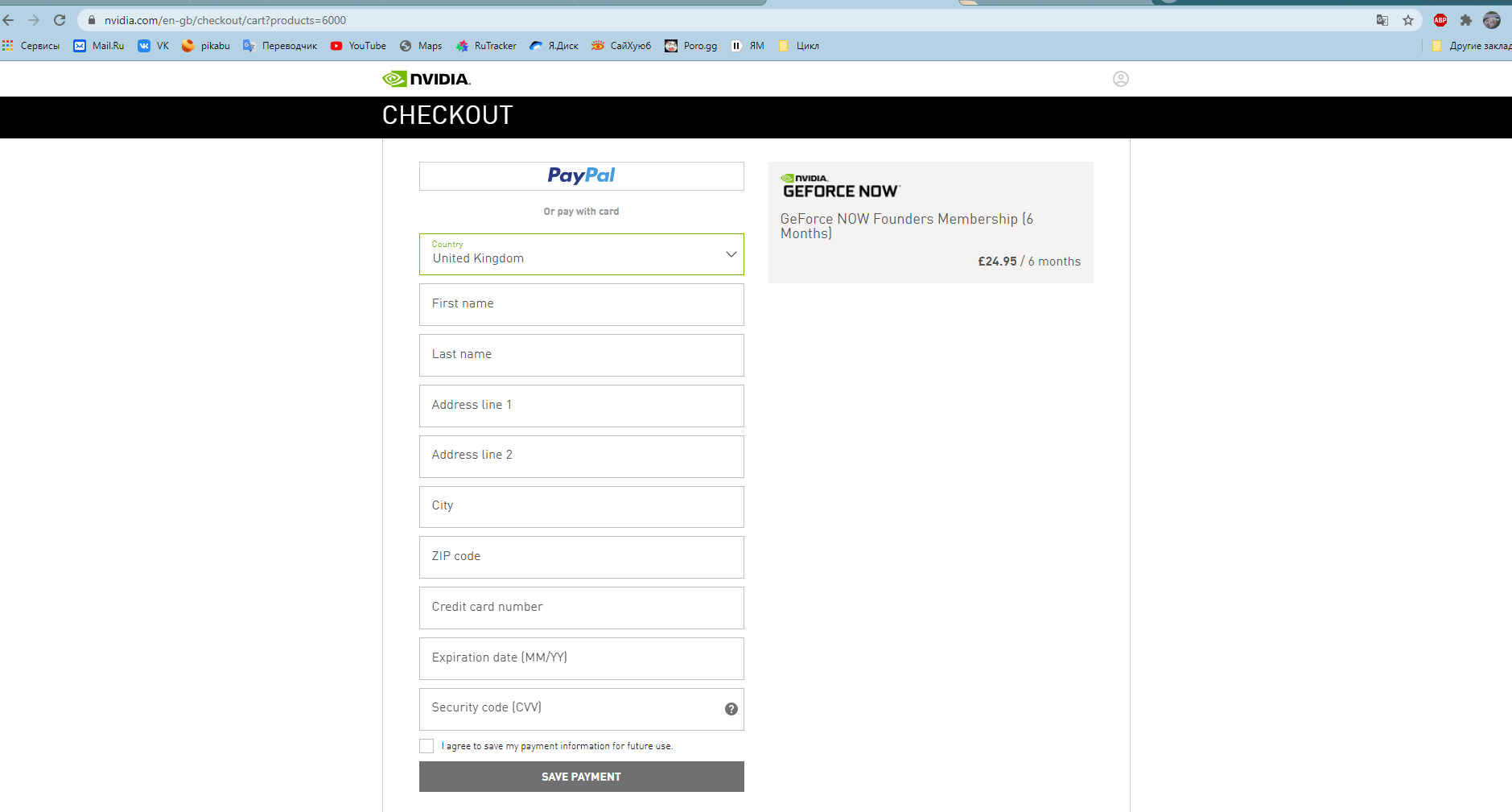Open the Poro.gg bookmark

click(x=691, y=46)
